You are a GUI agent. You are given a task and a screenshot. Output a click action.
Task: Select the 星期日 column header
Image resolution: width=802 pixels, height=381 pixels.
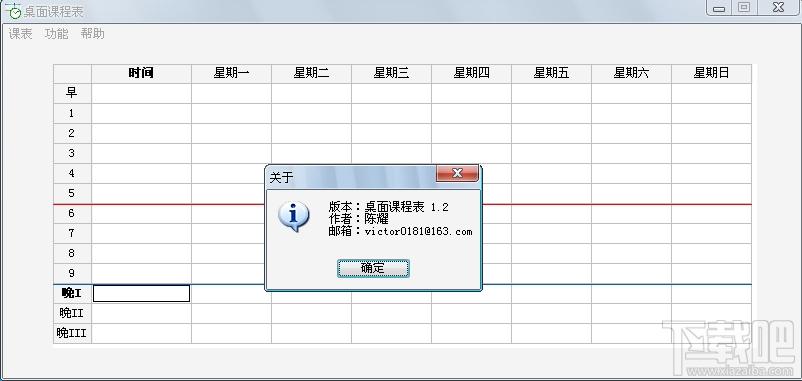[x=711, y=74]
